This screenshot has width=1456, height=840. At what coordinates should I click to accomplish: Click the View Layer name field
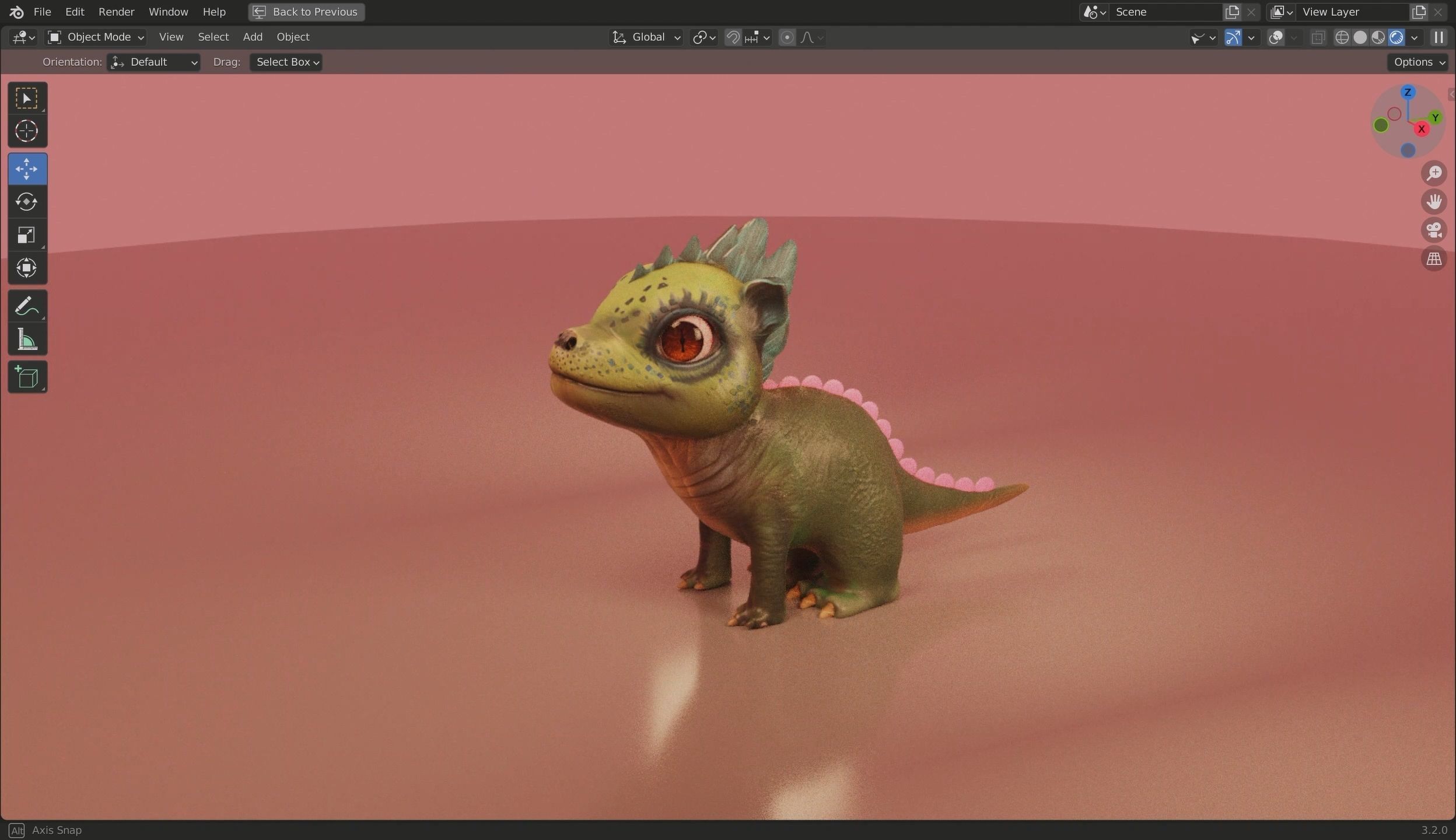1352,12
